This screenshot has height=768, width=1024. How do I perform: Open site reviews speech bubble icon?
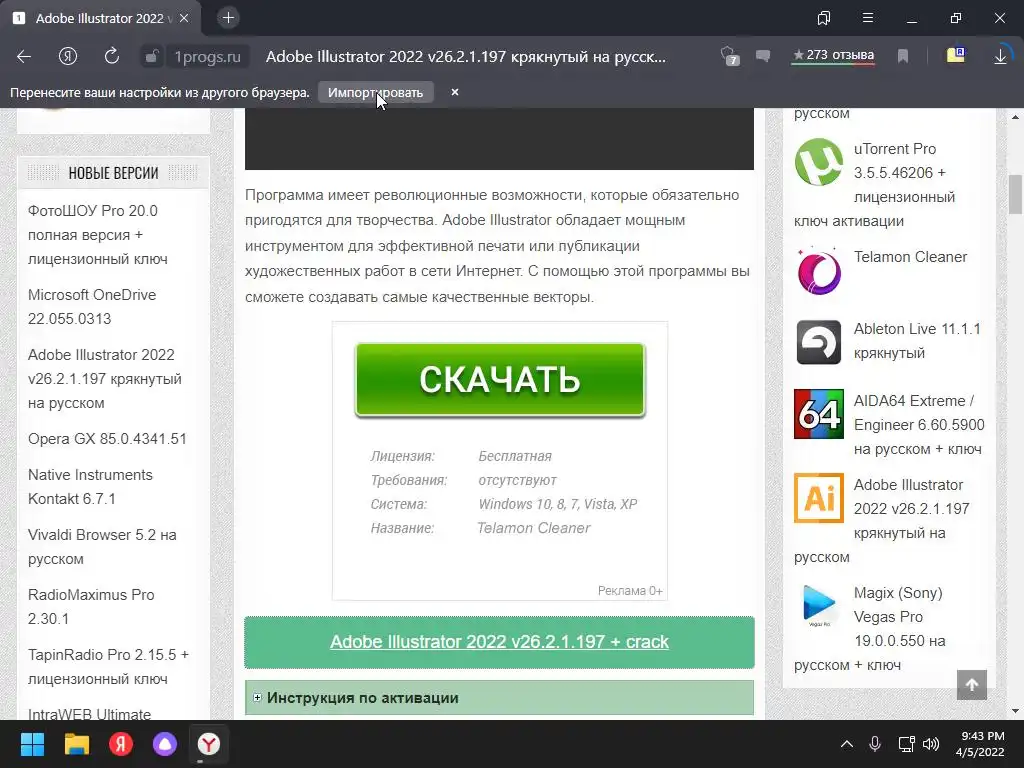(x=763, y=56)
